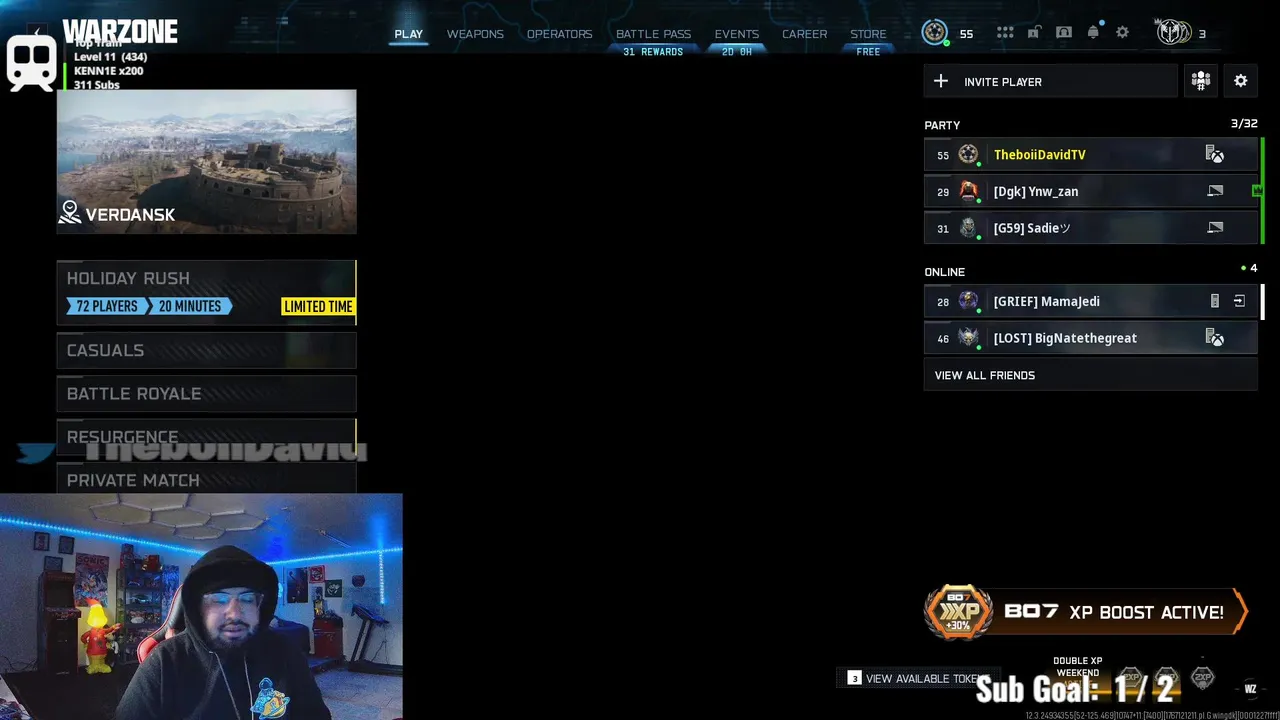
Task: Click TheboiiDavidTV's avatar emblem
Action: pyautogui.click(x=968, y=154)
